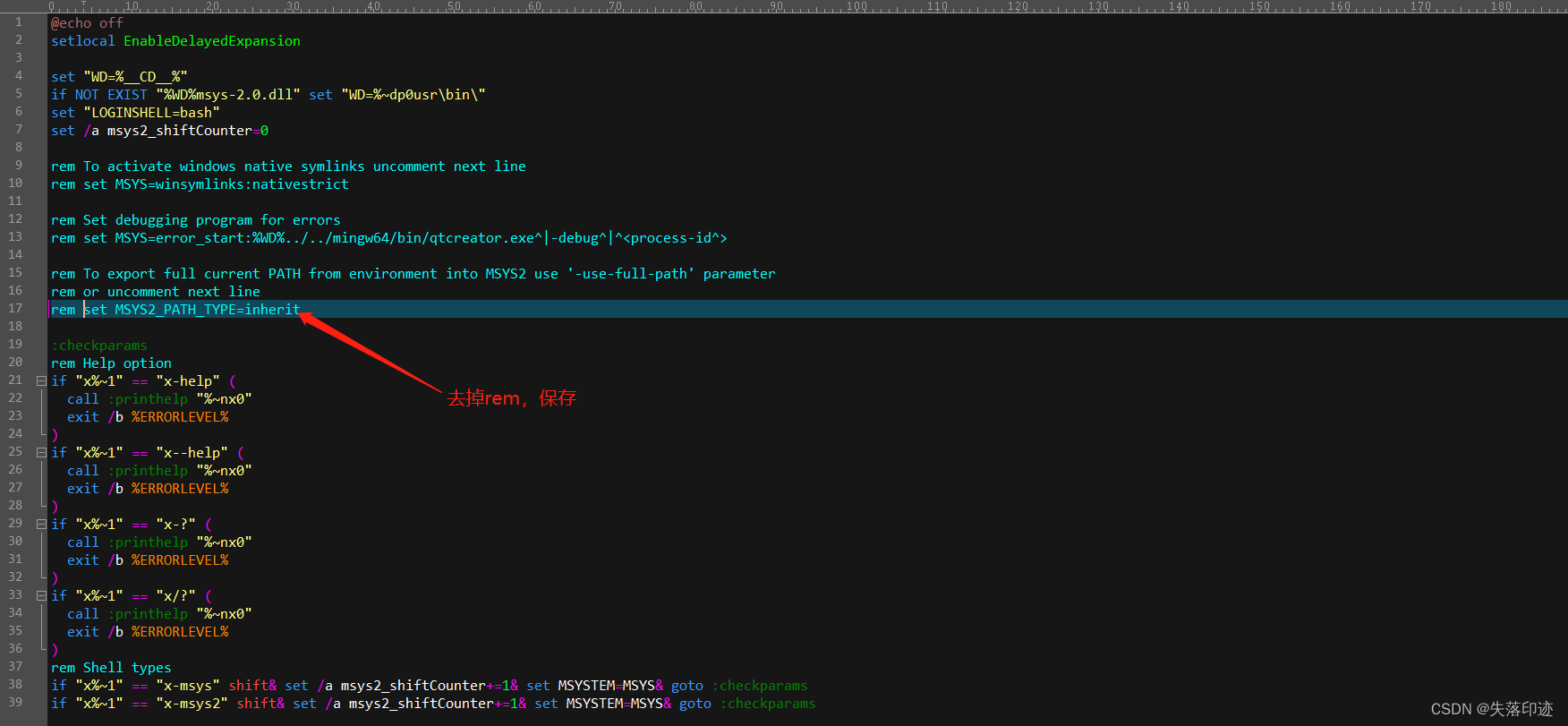1568x726 pixels.
Task: Collapse the fold marker at line 29
Action: click(41, 524)
